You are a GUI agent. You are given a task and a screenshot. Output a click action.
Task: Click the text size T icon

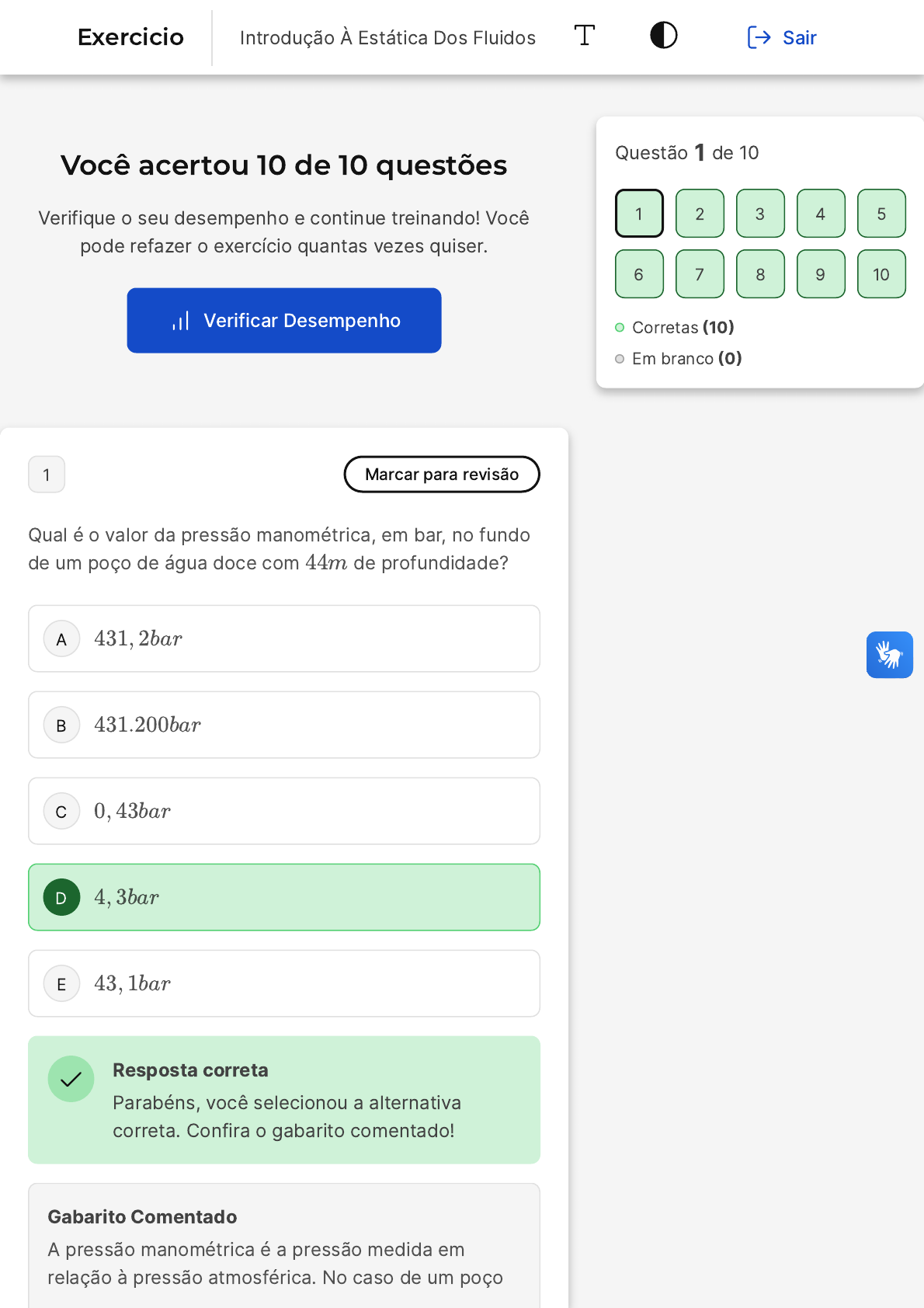click(x=584, y=36)
